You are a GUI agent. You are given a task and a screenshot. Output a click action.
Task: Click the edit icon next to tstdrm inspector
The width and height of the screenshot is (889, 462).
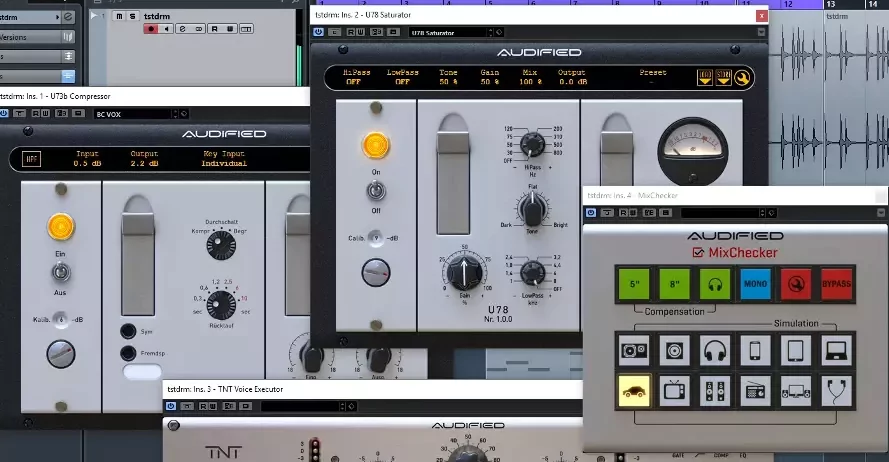68,17
